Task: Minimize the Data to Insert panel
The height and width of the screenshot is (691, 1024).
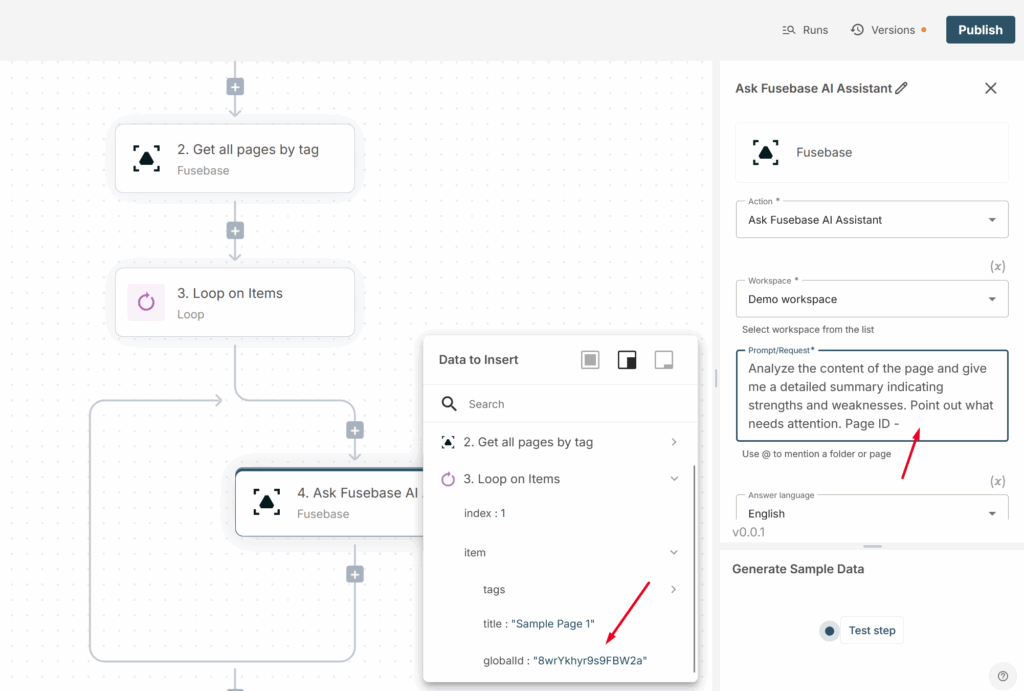Action: tap(663, 360)
